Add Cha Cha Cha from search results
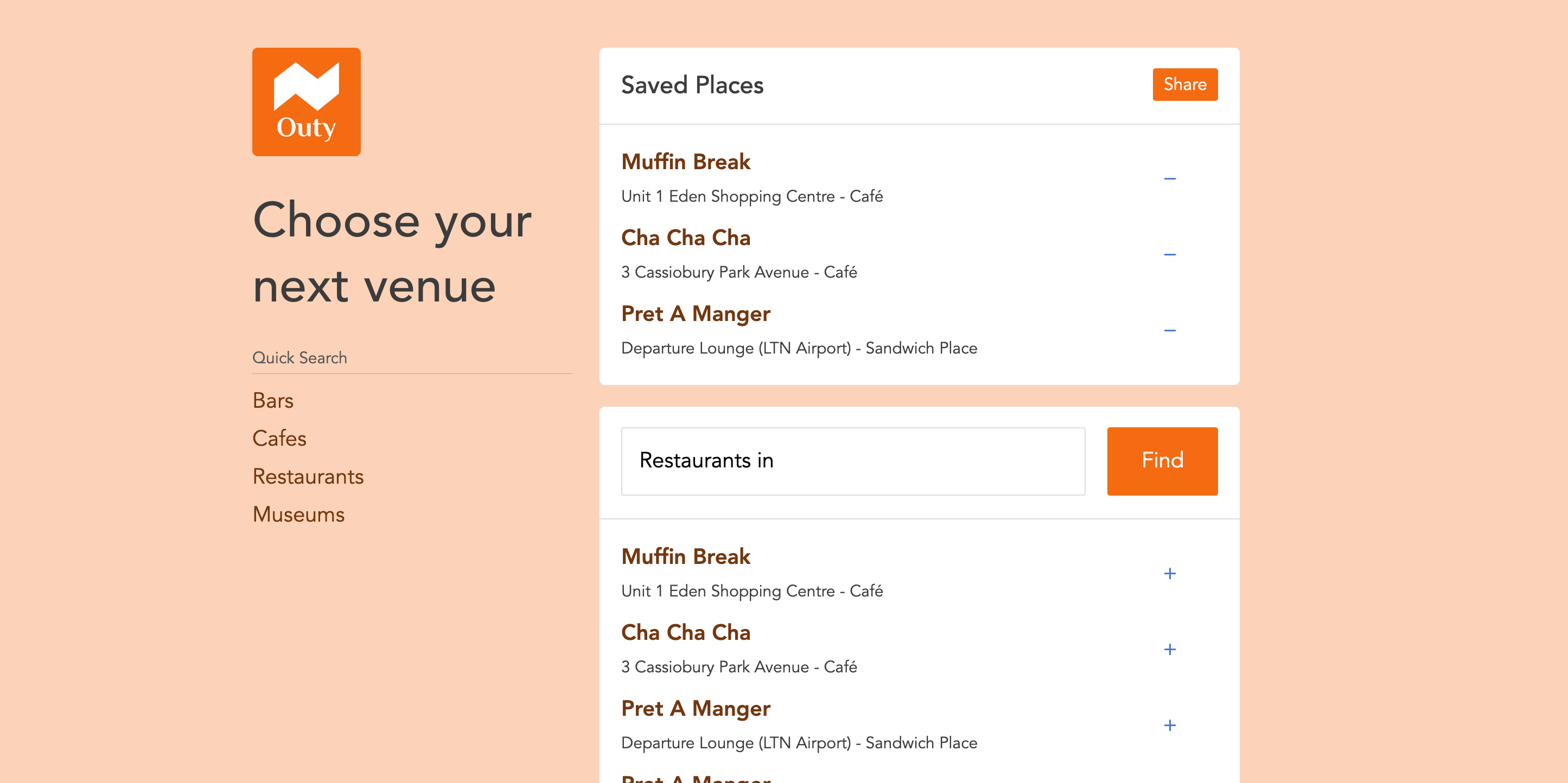Image resolution: width=1568 pixels, height=783 pixels. 1169,649
